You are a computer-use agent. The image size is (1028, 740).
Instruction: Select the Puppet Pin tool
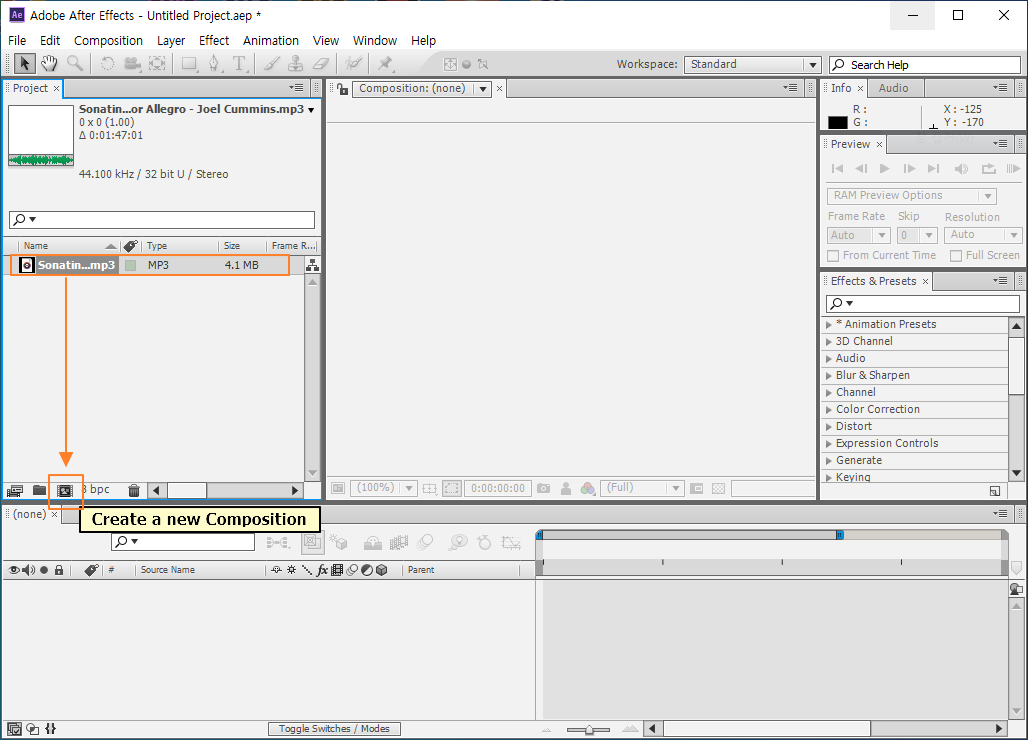[385, 64]
